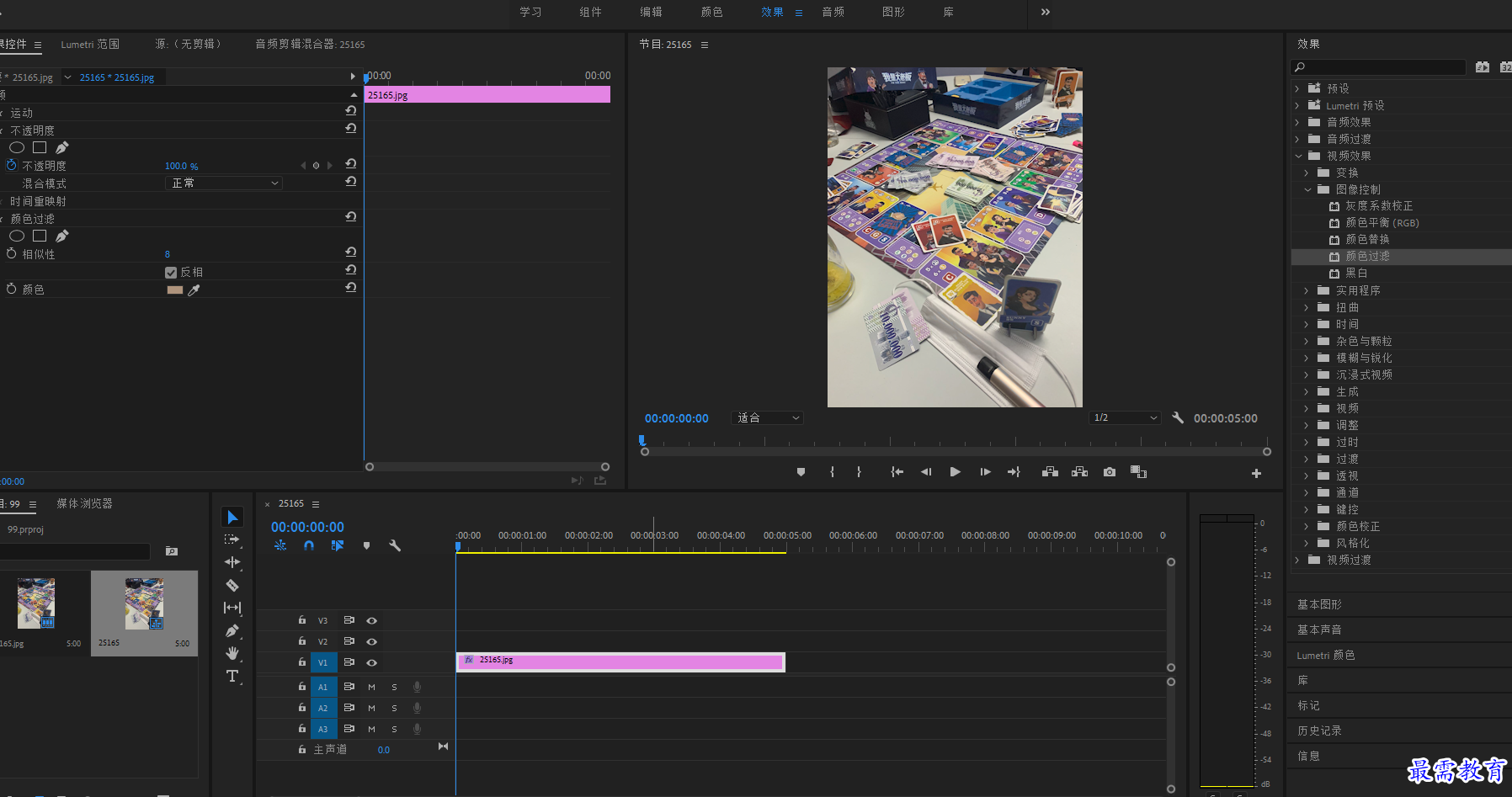The image size is (1512, 797).
Task: Click Go to In point button
Action: pos(897,472)
